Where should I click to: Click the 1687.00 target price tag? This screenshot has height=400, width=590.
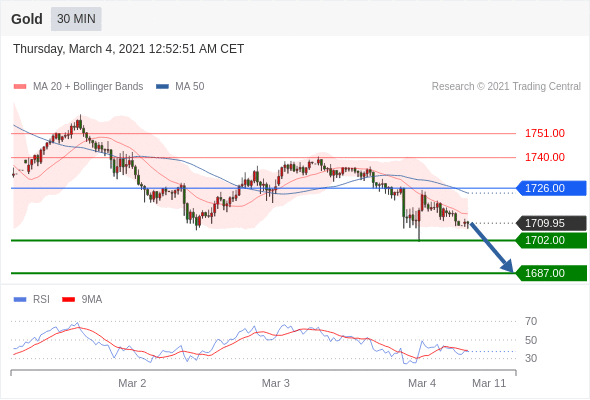(551, 273)
